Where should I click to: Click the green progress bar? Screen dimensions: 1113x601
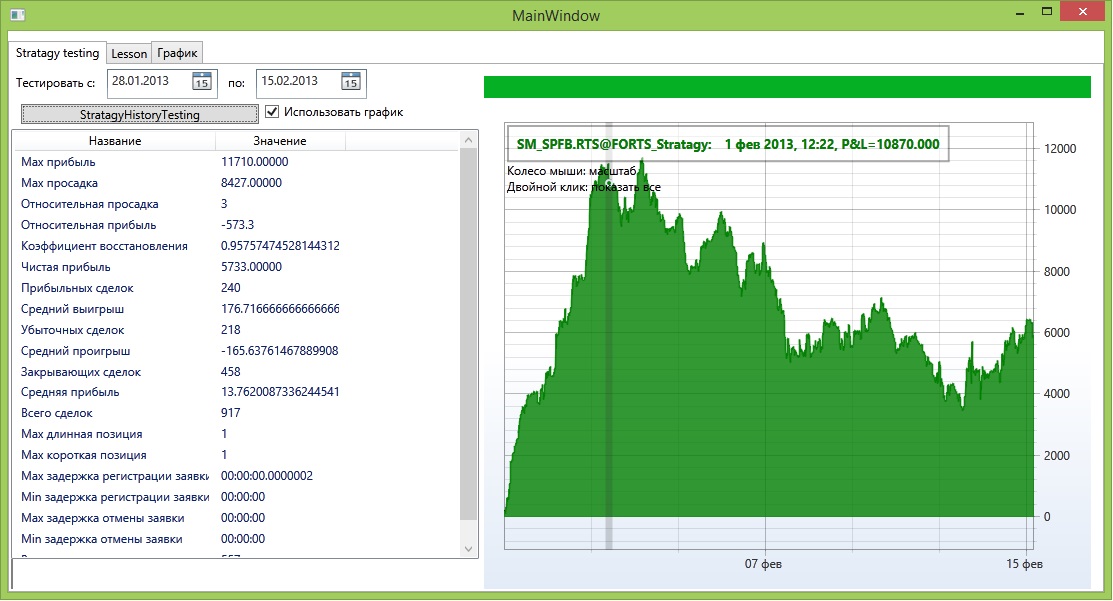click(786, 87)
